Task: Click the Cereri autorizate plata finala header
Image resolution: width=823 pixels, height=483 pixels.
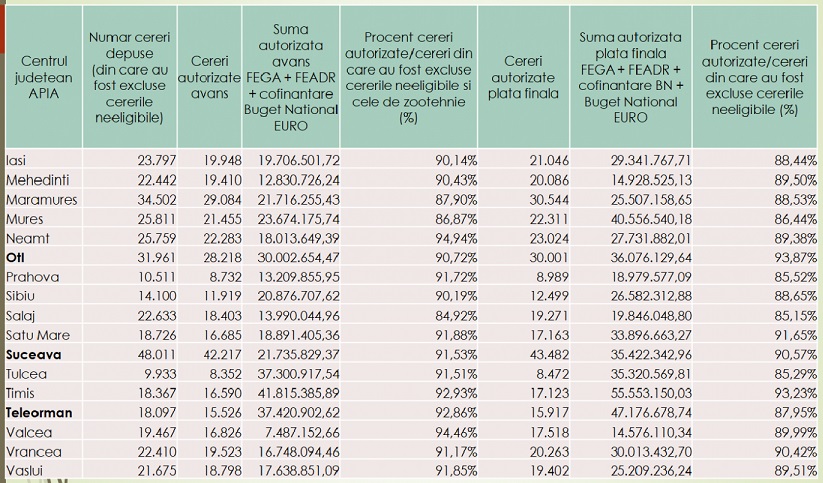Action: [x=523, y=77]
